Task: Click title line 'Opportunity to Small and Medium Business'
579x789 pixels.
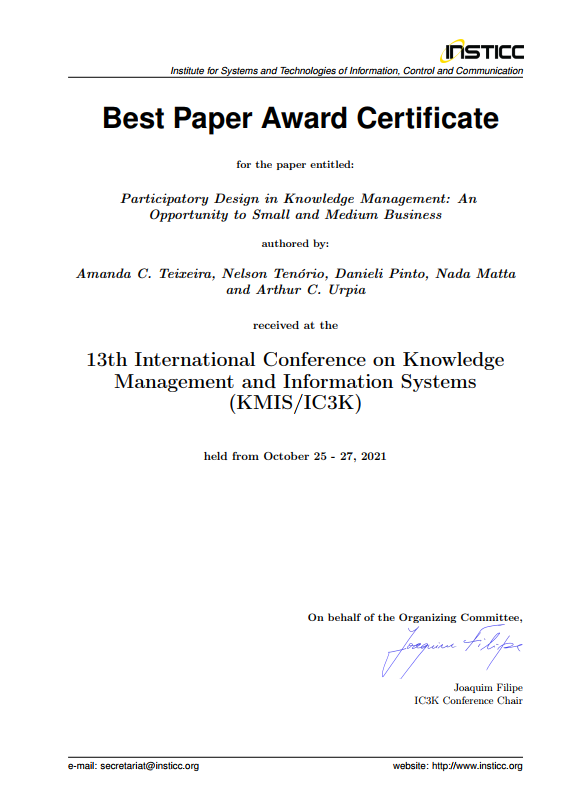Action: click(x=295, y=215)
